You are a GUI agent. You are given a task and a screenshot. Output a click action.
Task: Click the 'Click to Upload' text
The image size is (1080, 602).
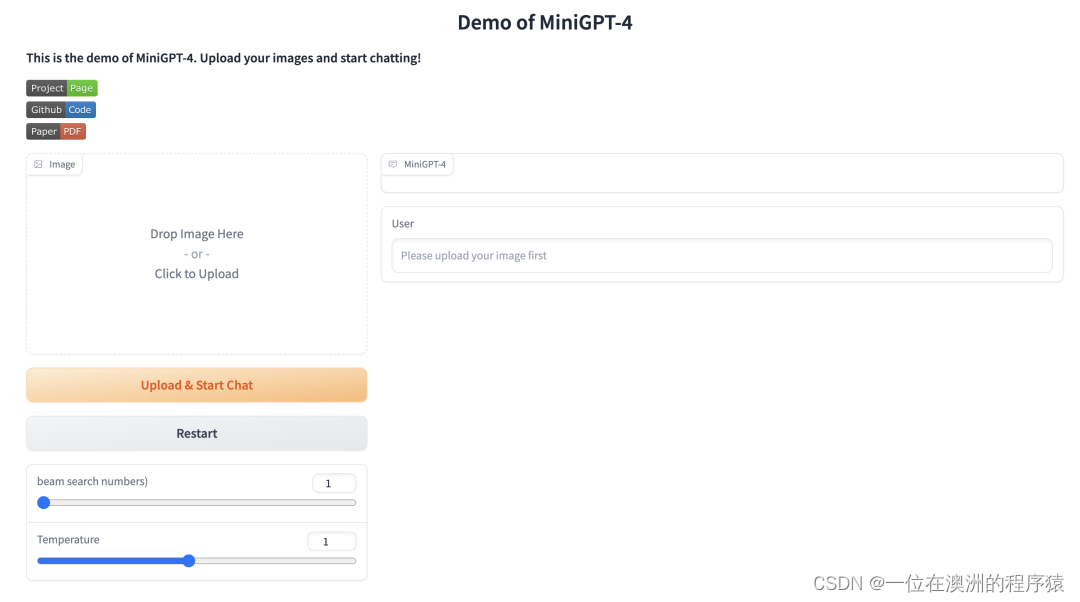tap(196, 273)
